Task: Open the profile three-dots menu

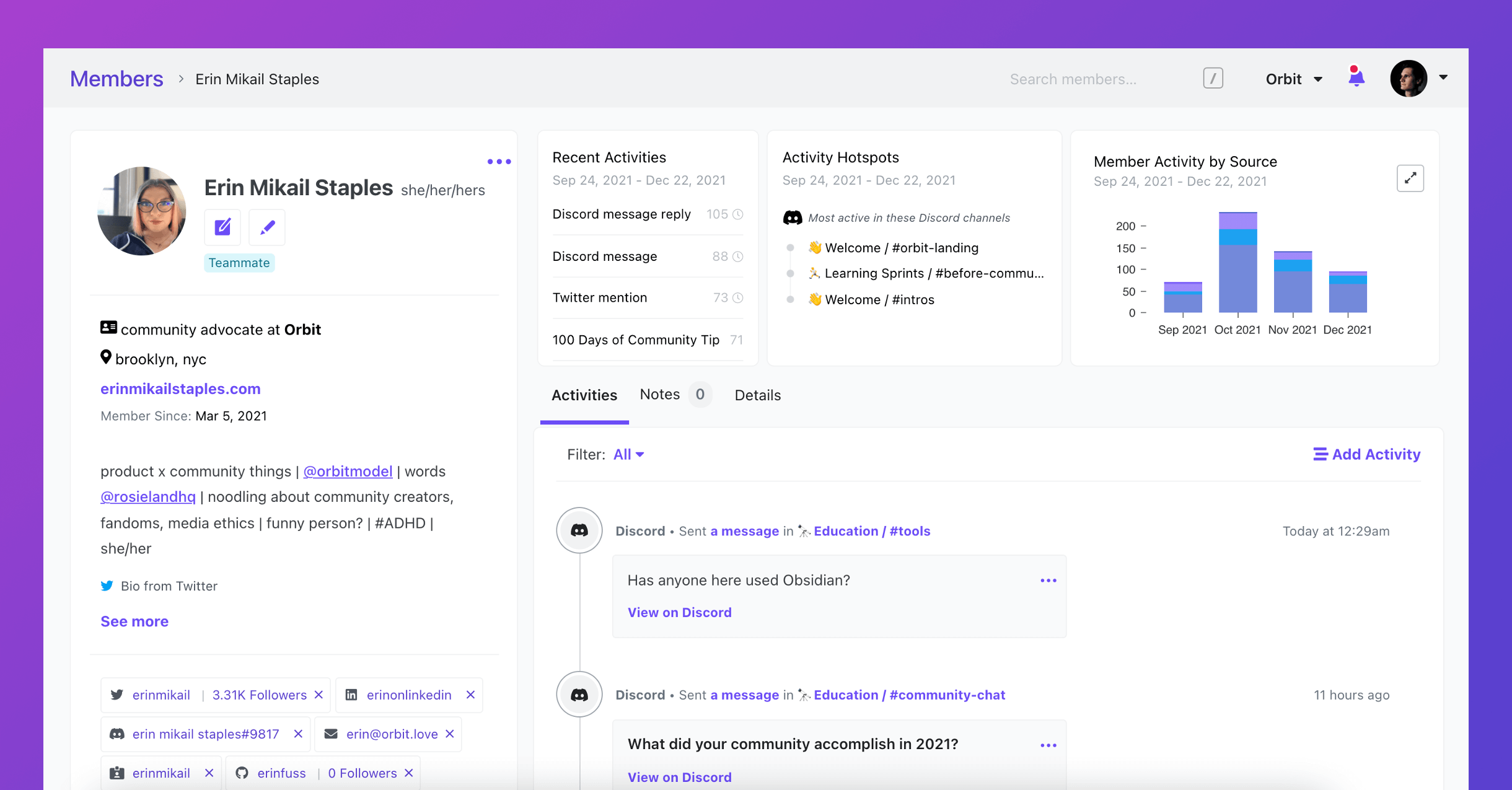Action: click(x=499, y=162)
